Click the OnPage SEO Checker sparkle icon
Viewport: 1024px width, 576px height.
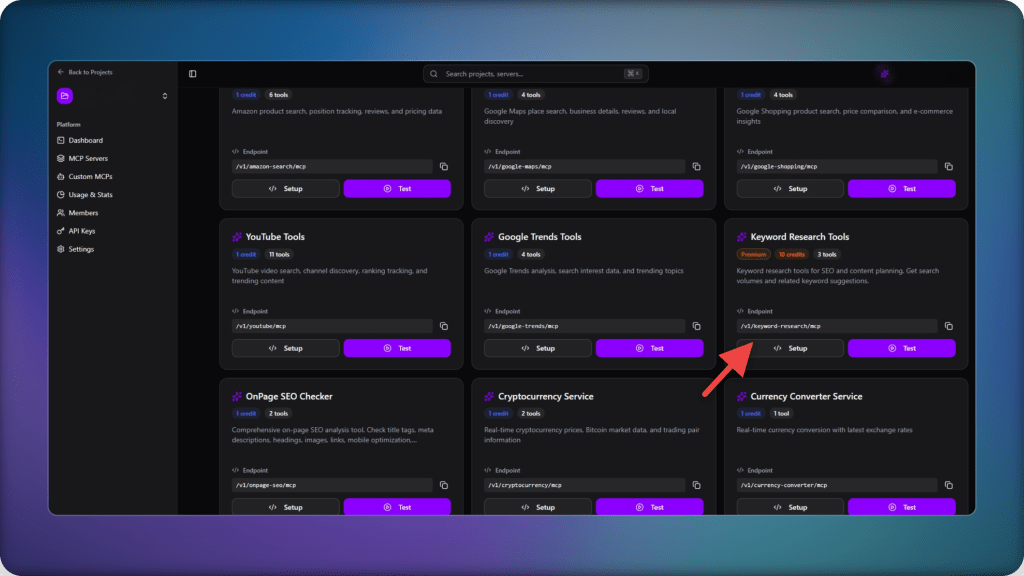[237, 396]
